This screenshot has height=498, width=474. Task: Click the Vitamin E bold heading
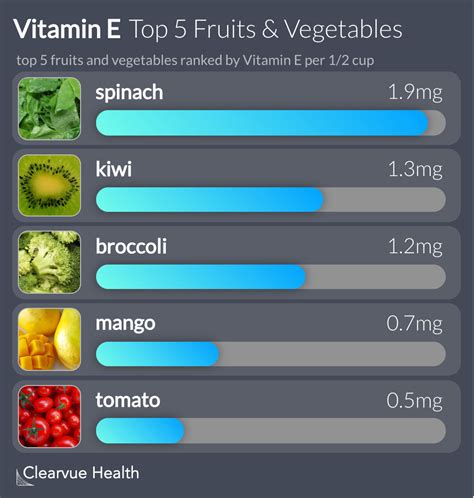[67, 29]
